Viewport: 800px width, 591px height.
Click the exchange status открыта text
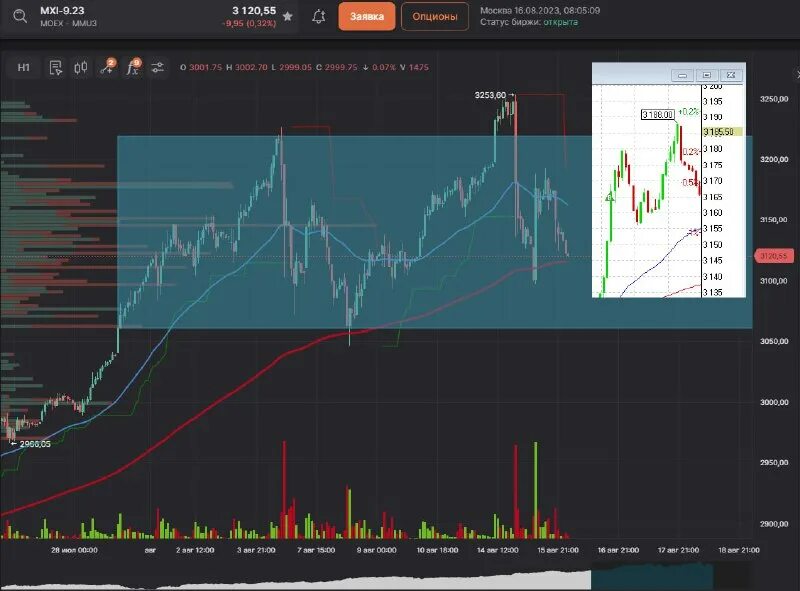click(x=560, y=22)
